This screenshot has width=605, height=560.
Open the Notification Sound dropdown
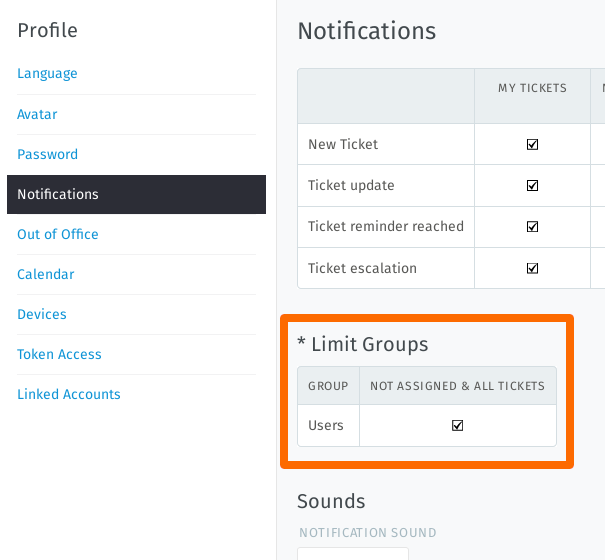click(352, 553)
